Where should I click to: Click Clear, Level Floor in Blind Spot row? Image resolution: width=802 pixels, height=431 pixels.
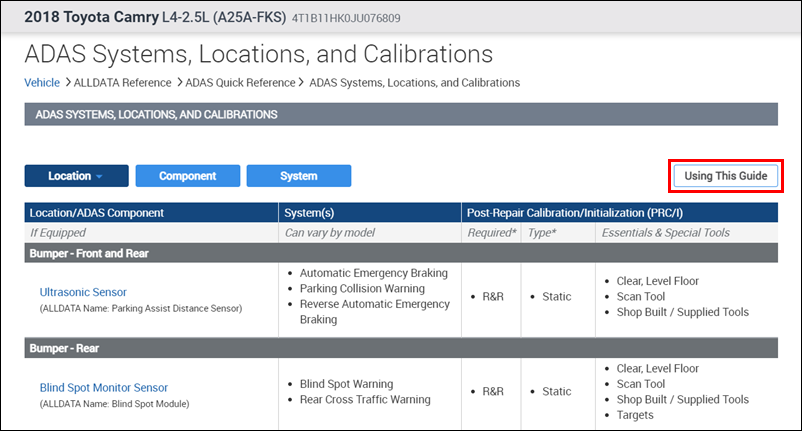point(657,368)
